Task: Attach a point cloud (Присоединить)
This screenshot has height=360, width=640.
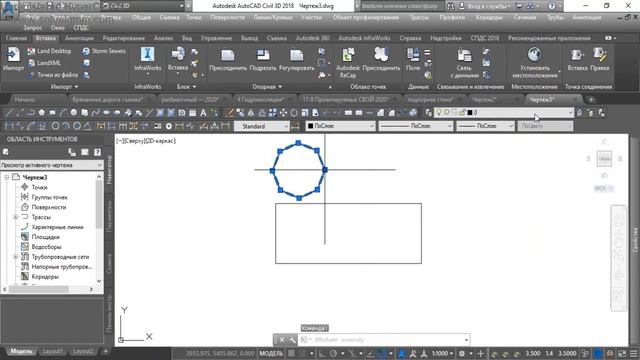Action: 381,60
